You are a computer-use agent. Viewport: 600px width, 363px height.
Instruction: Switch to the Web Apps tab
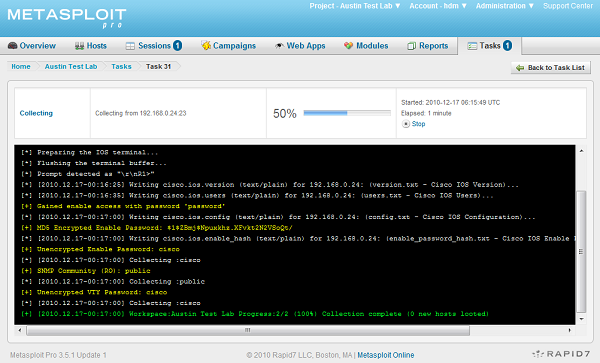[x=300, y=46]
